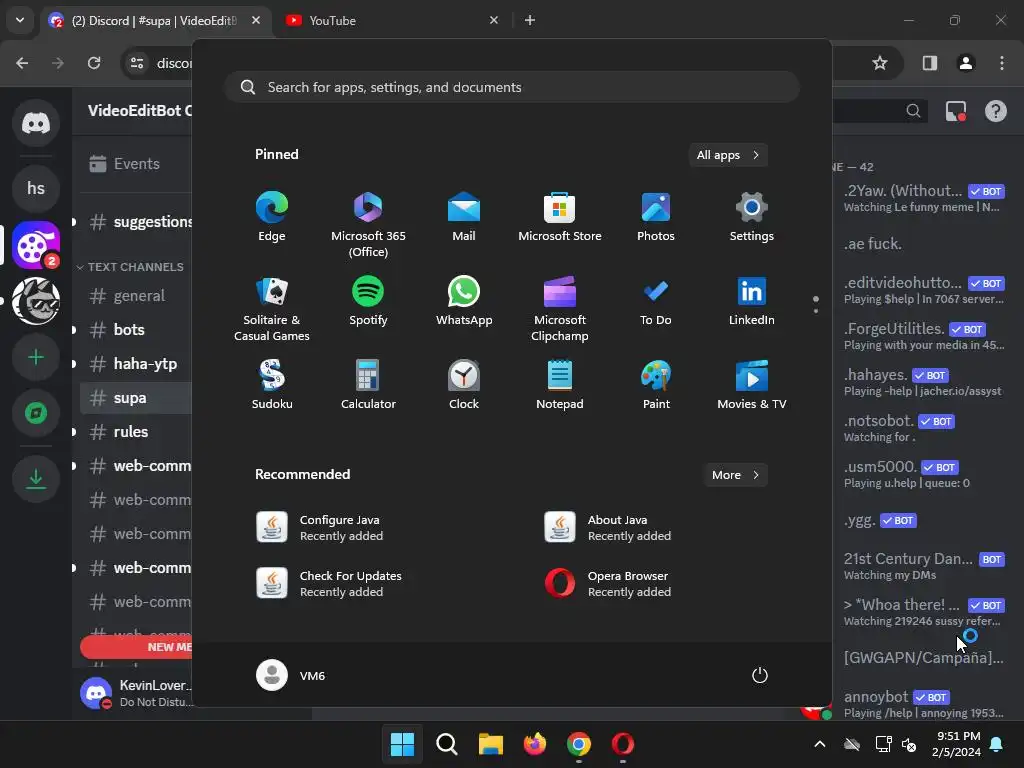
Task: Open LinkedIn pinned app
Action: click(752, 301)
